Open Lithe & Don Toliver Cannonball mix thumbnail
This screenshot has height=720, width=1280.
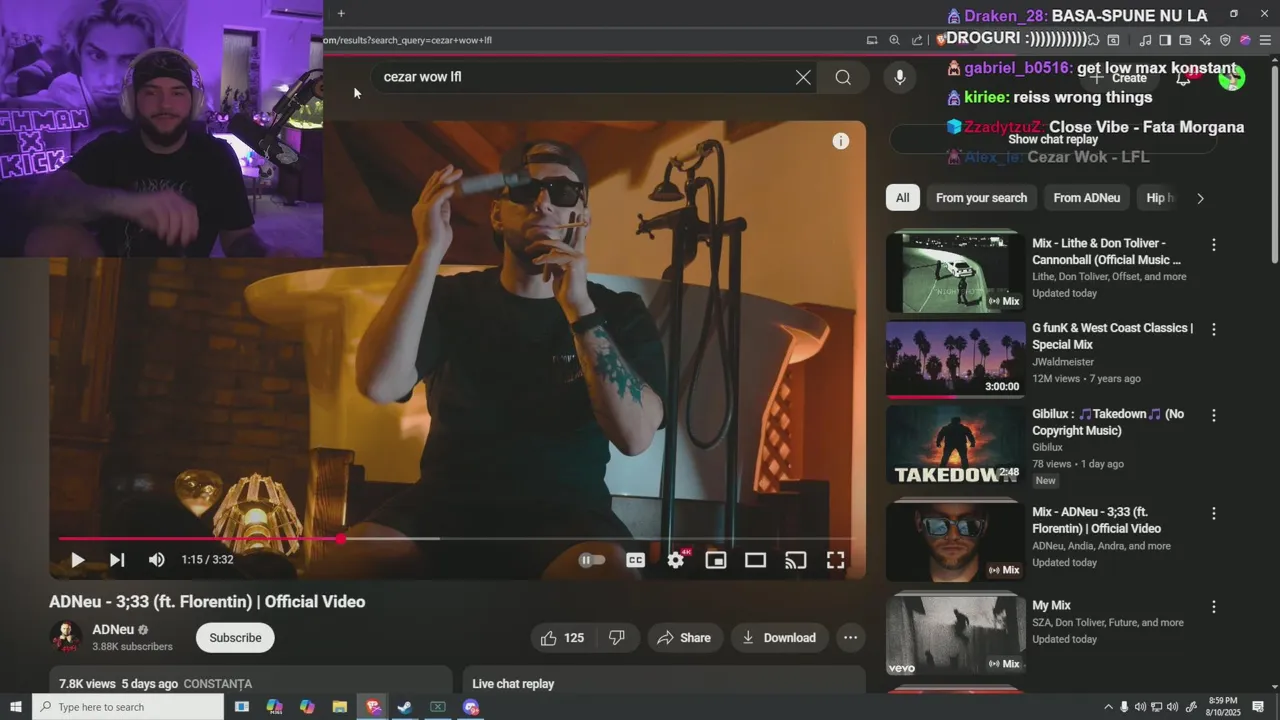pos(955,272)
